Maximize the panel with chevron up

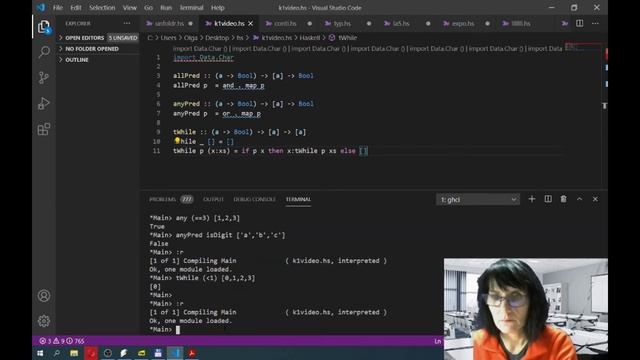pos(579,199)
